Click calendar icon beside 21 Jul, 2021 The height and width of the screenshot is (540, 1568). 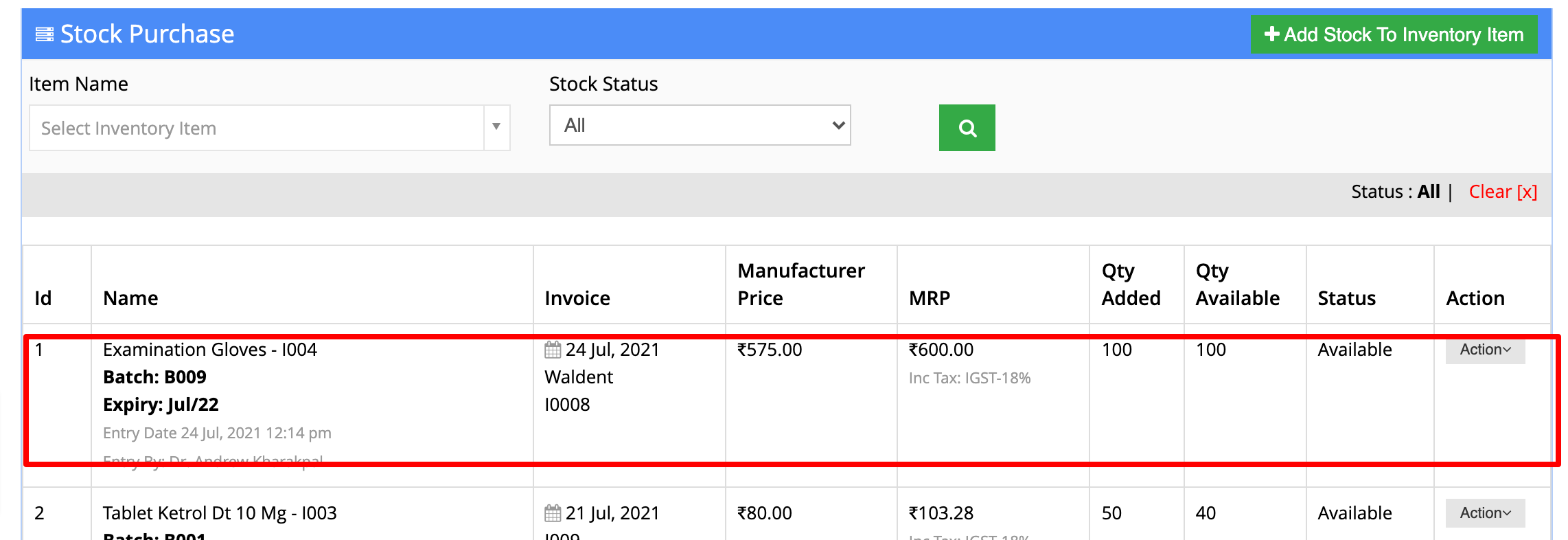click(553, 513)
